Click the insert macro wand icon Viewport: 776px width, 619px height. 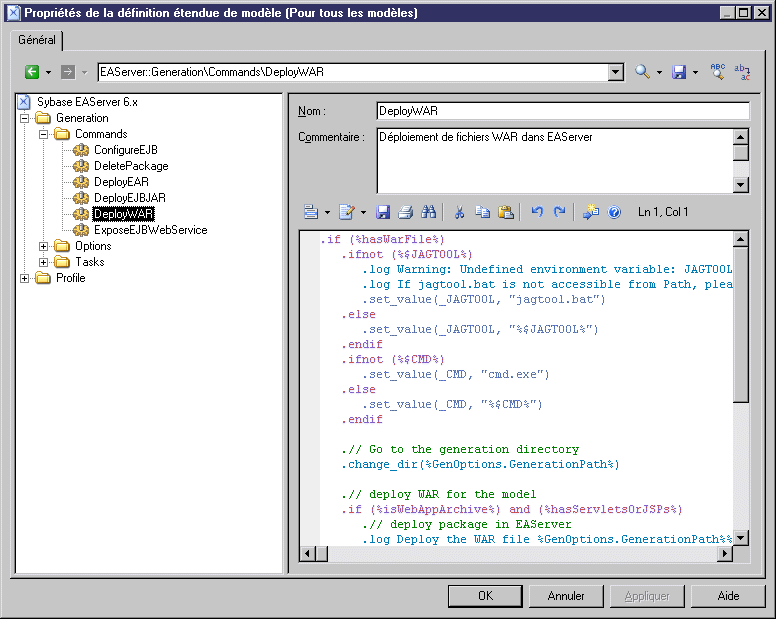[590, 212]
